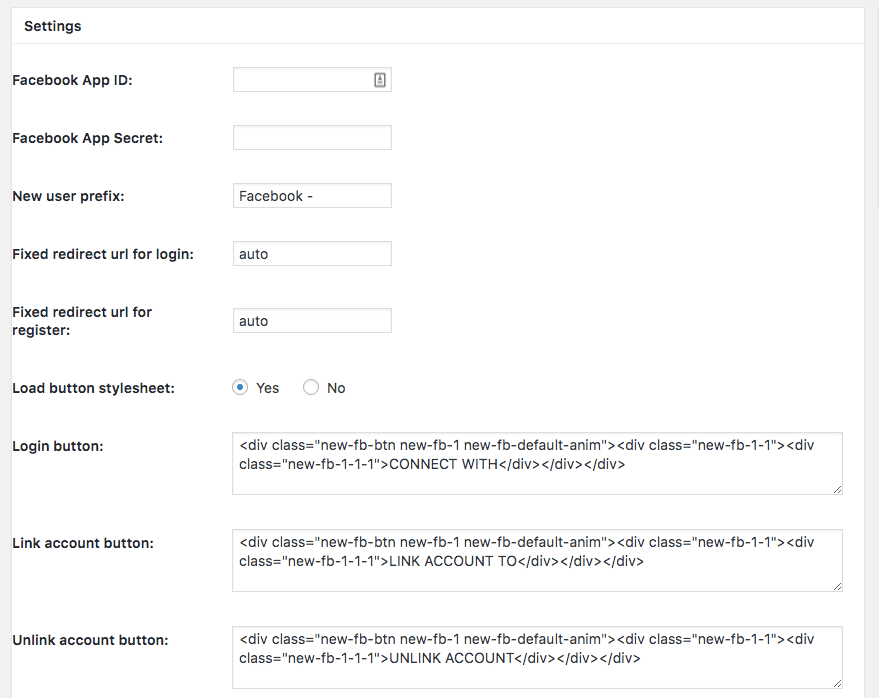Click inside the Login button textarea

pyautogui.click(x=537, y=464)
